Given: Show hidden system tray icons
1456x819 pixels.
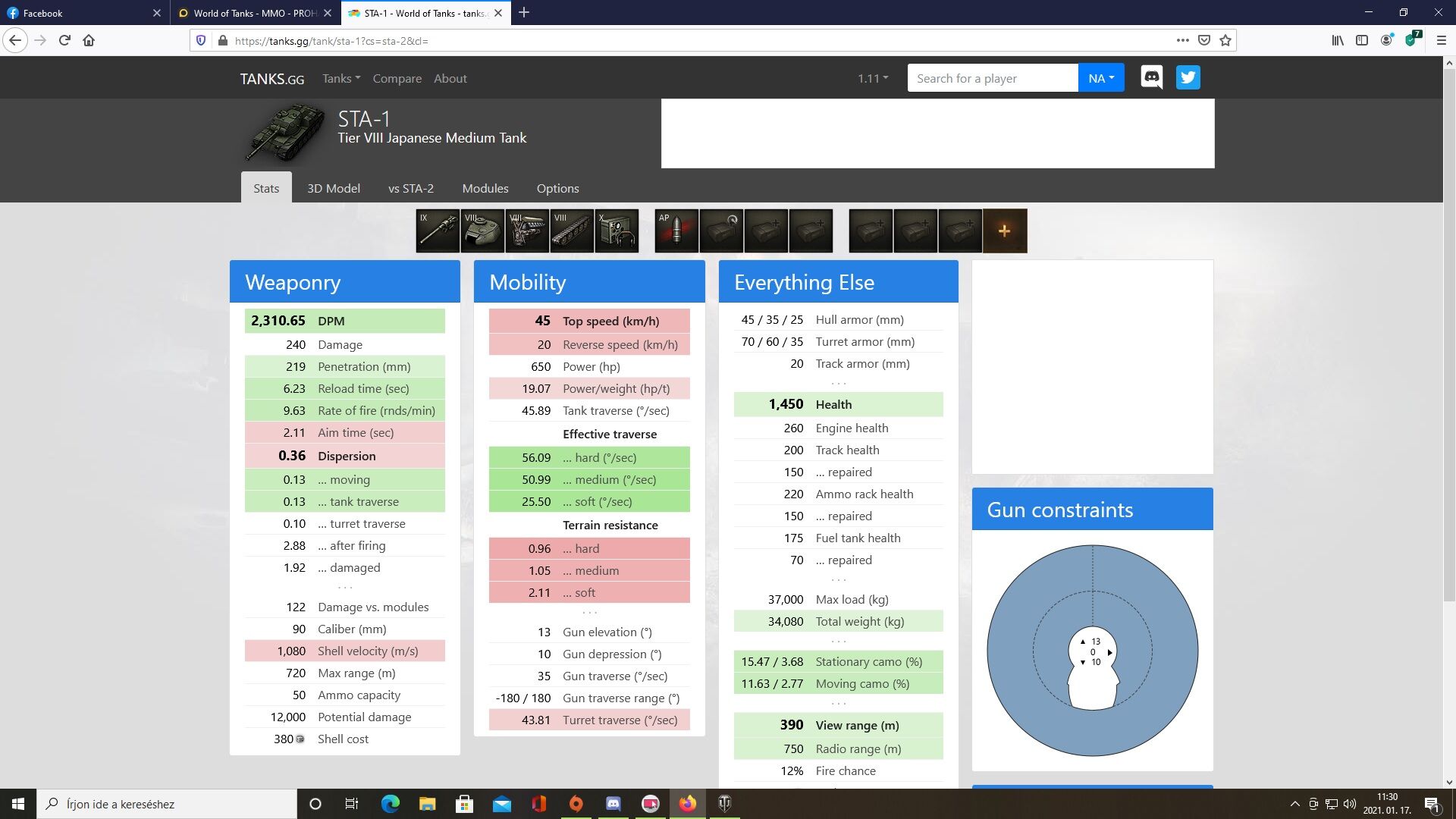Looking at the screenshot, I should tap(1294, 804).
